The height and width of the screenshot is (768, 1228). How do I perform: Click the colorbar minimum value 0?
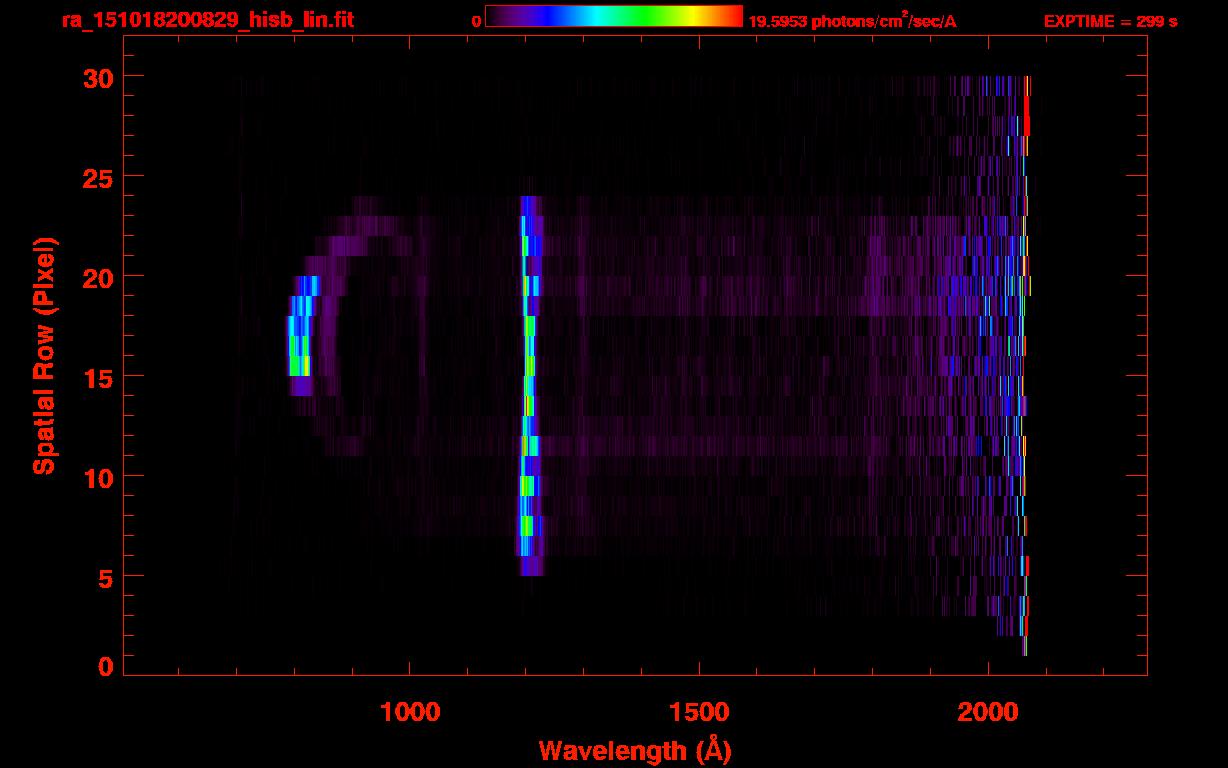[476, 21]
